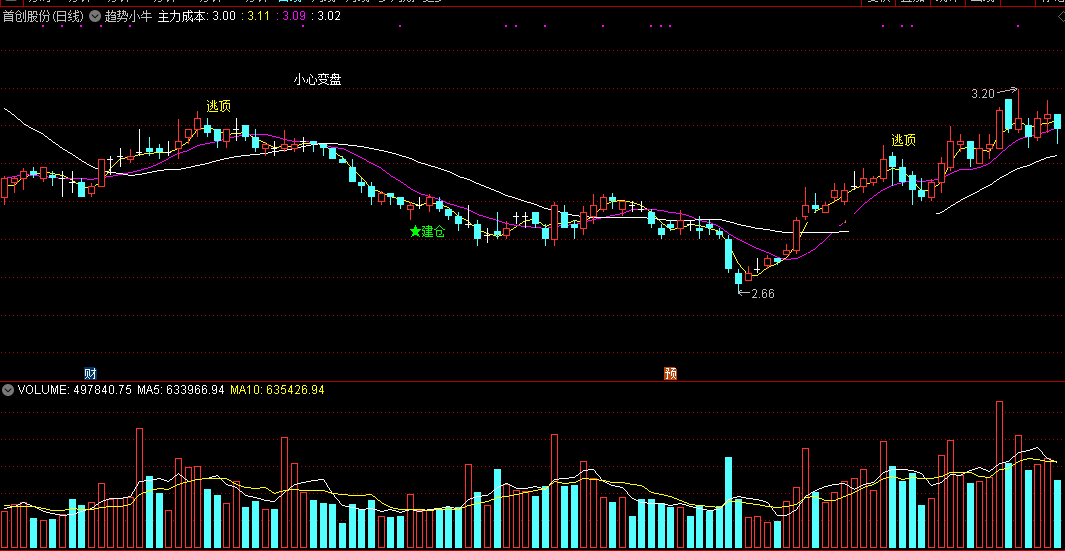Open the indicator dropdown beside 趋势小牛
Image resolution: width=1065 pixels, height=551 pixels.
94,16
